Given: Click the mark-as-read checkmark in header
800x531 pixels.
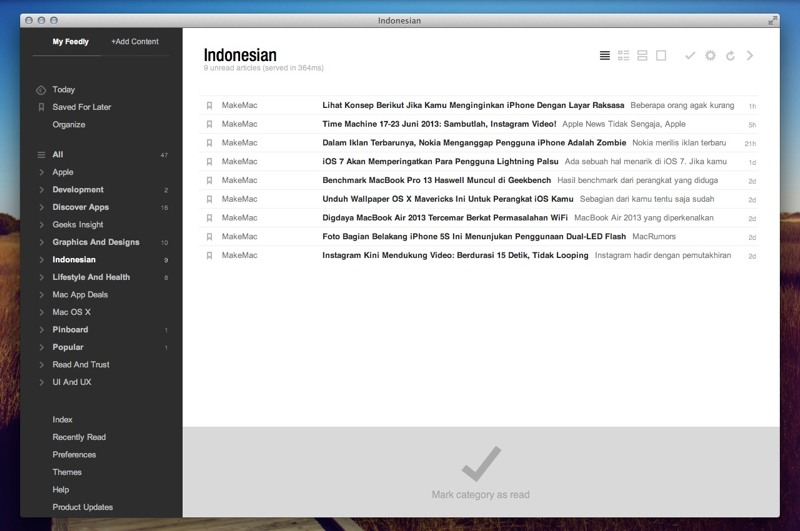Looking at the screenshot, I should tap(690, 56).
